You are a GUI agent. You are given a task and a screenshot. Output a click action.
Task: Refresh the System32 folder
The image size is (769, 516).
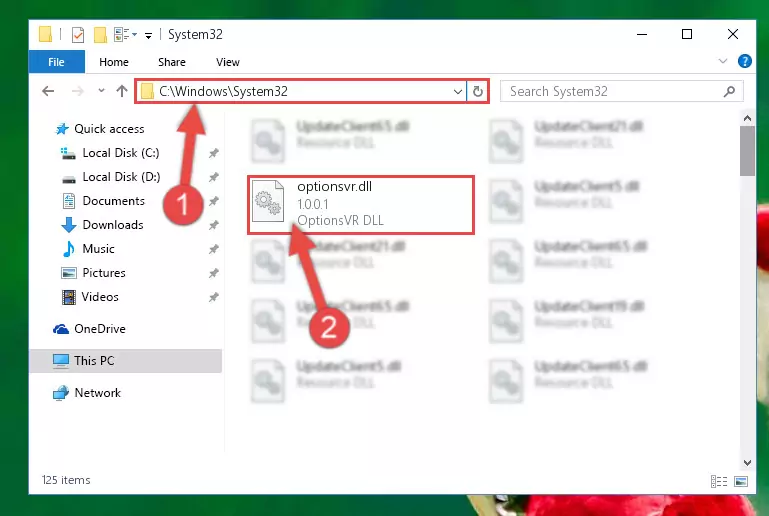click(x=478, y=92)
